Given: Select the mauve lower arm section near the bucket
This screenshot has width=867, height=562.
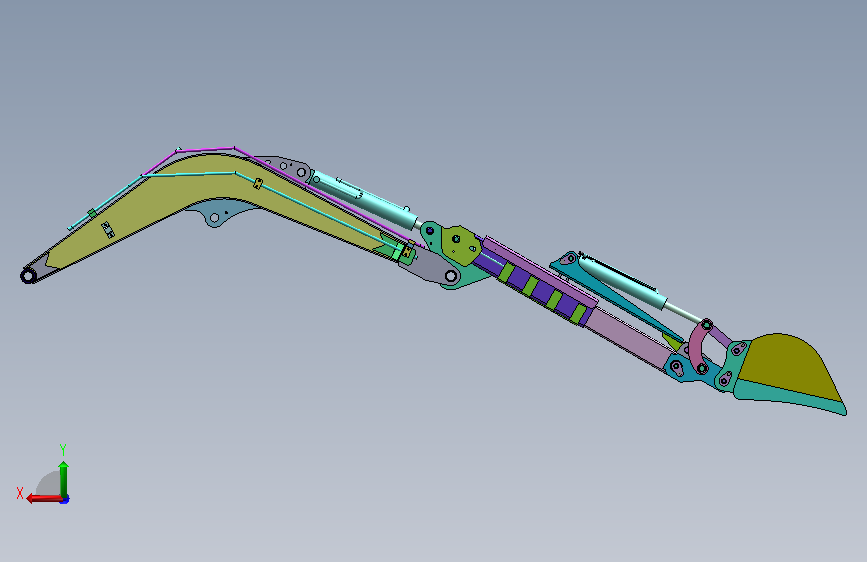Looking at the screenshot, I should (x=630, y=337).
